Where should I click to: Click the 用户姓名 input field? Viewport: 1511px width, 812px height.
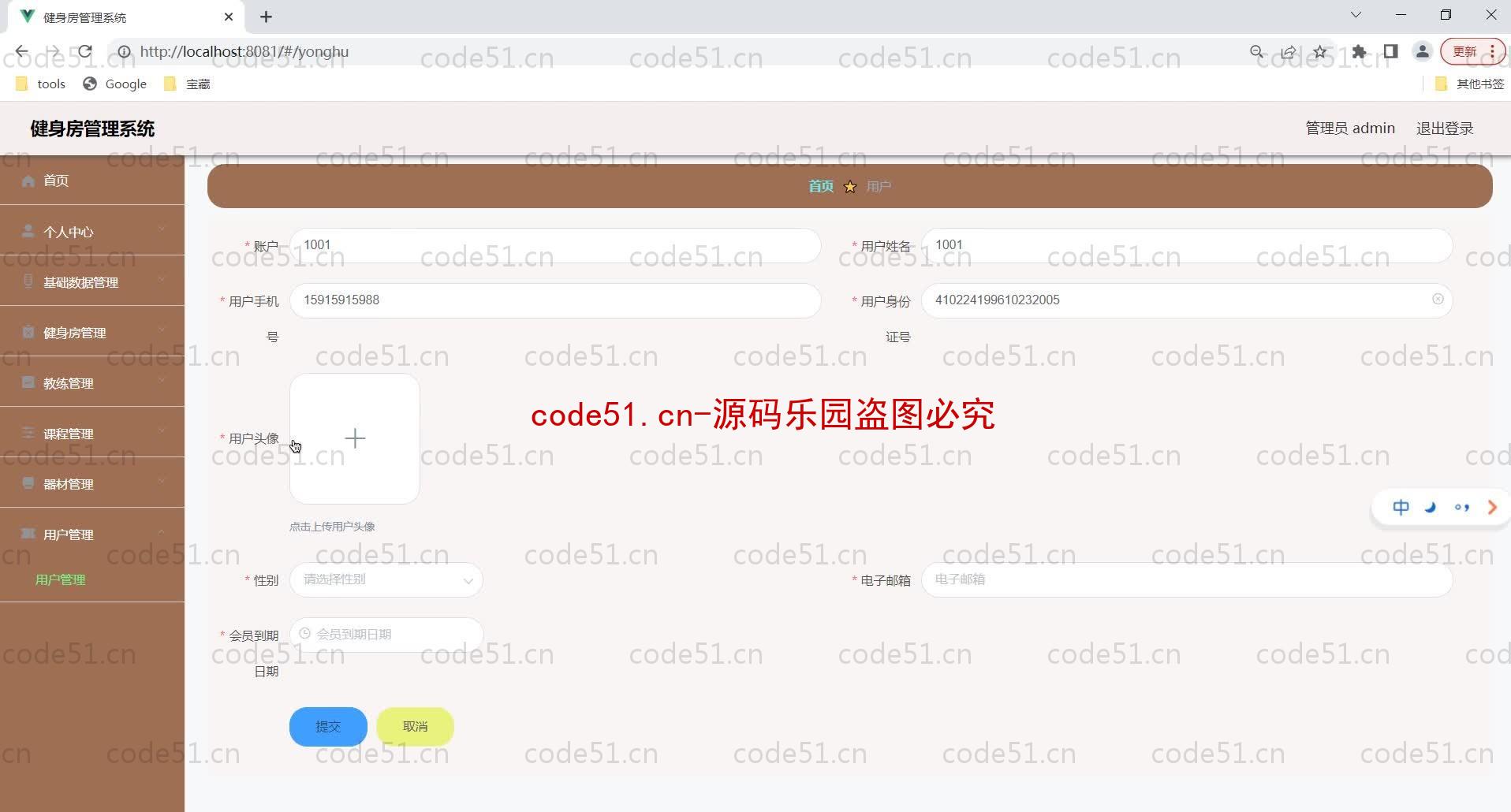tap(1187, 245)
